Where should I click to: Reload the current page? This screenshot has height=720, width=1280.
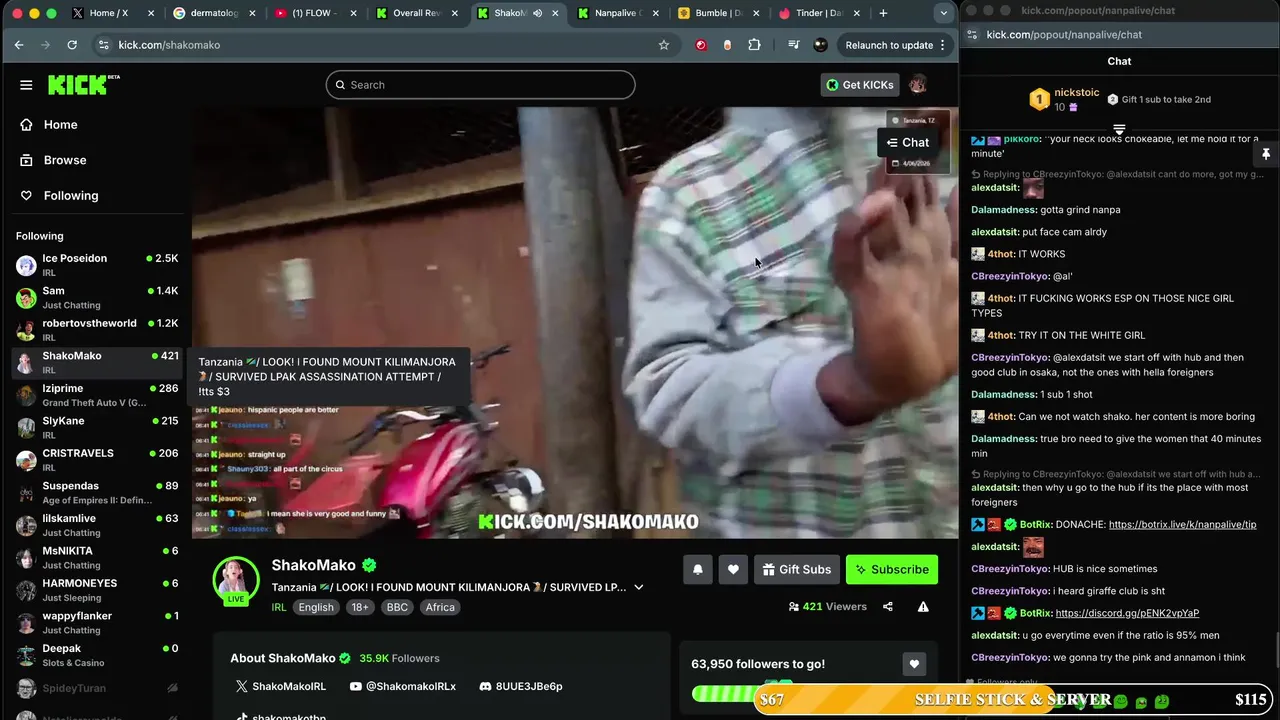tap(72, 45)
